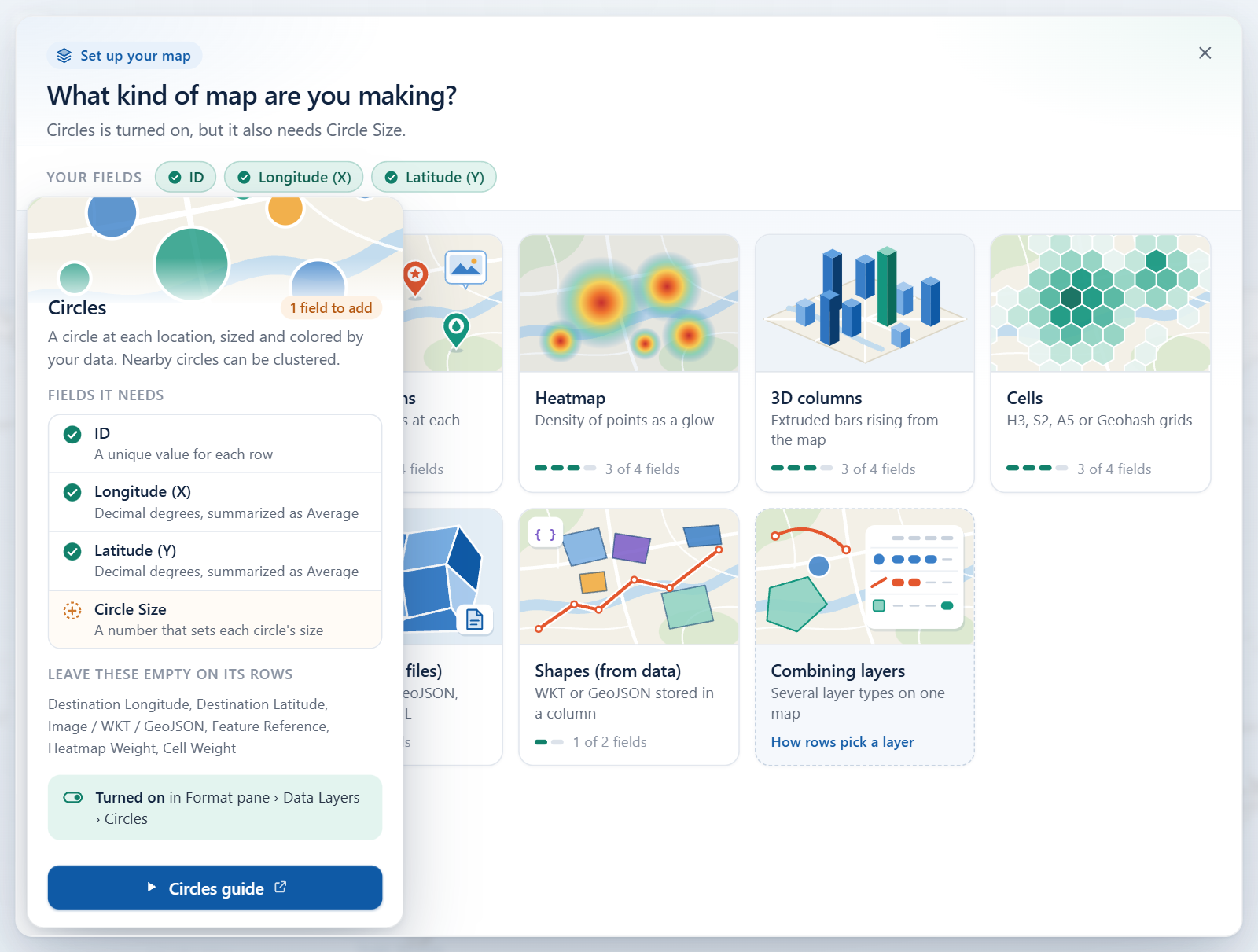The height and width of the screenshot is (952, 1258).
Task: Click the check icon in the ID chip
Action: 175,178
